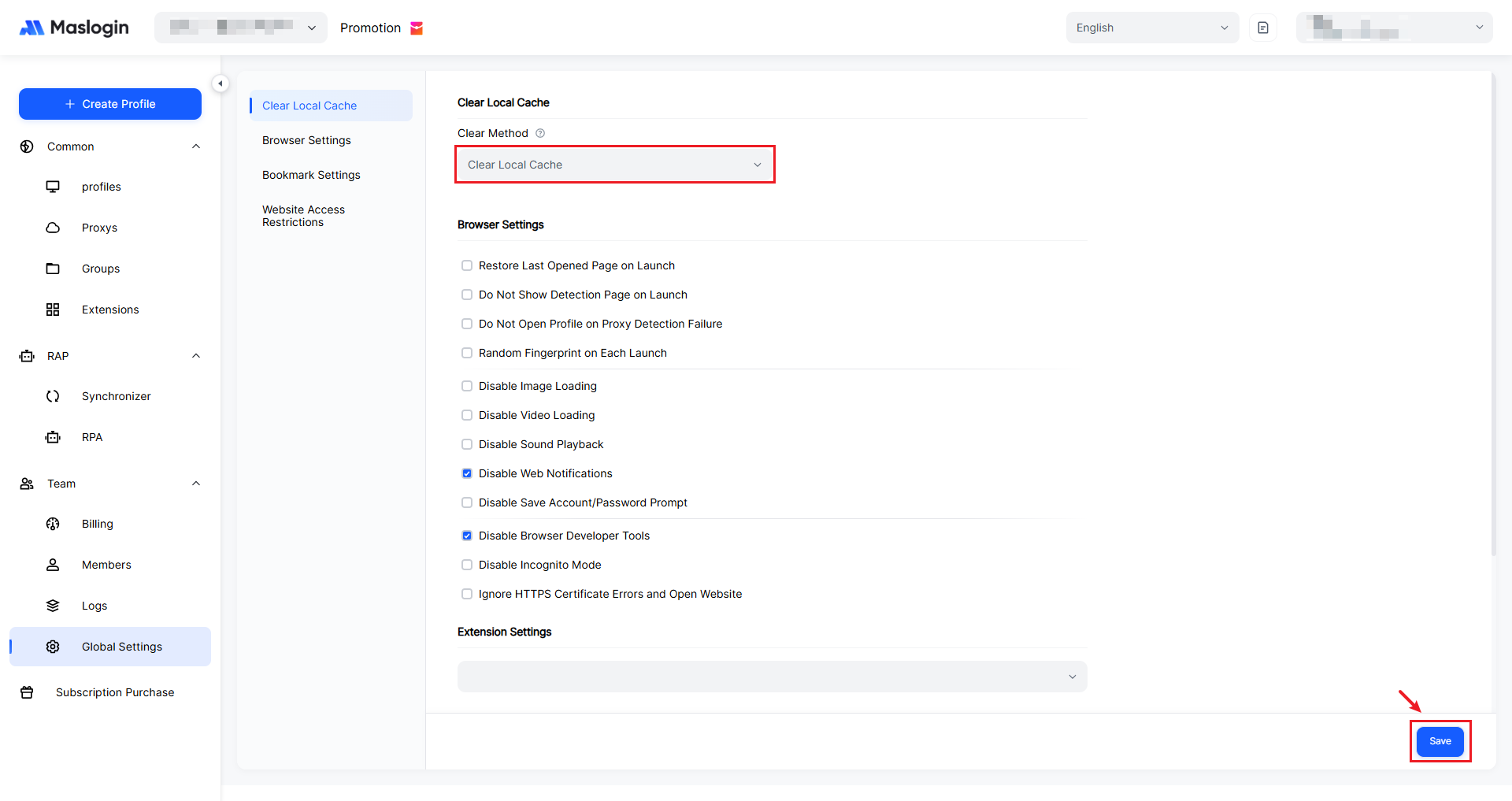Open the document icon near language selector
The image size is (1512, 801).
click(x=1262, y=28)
